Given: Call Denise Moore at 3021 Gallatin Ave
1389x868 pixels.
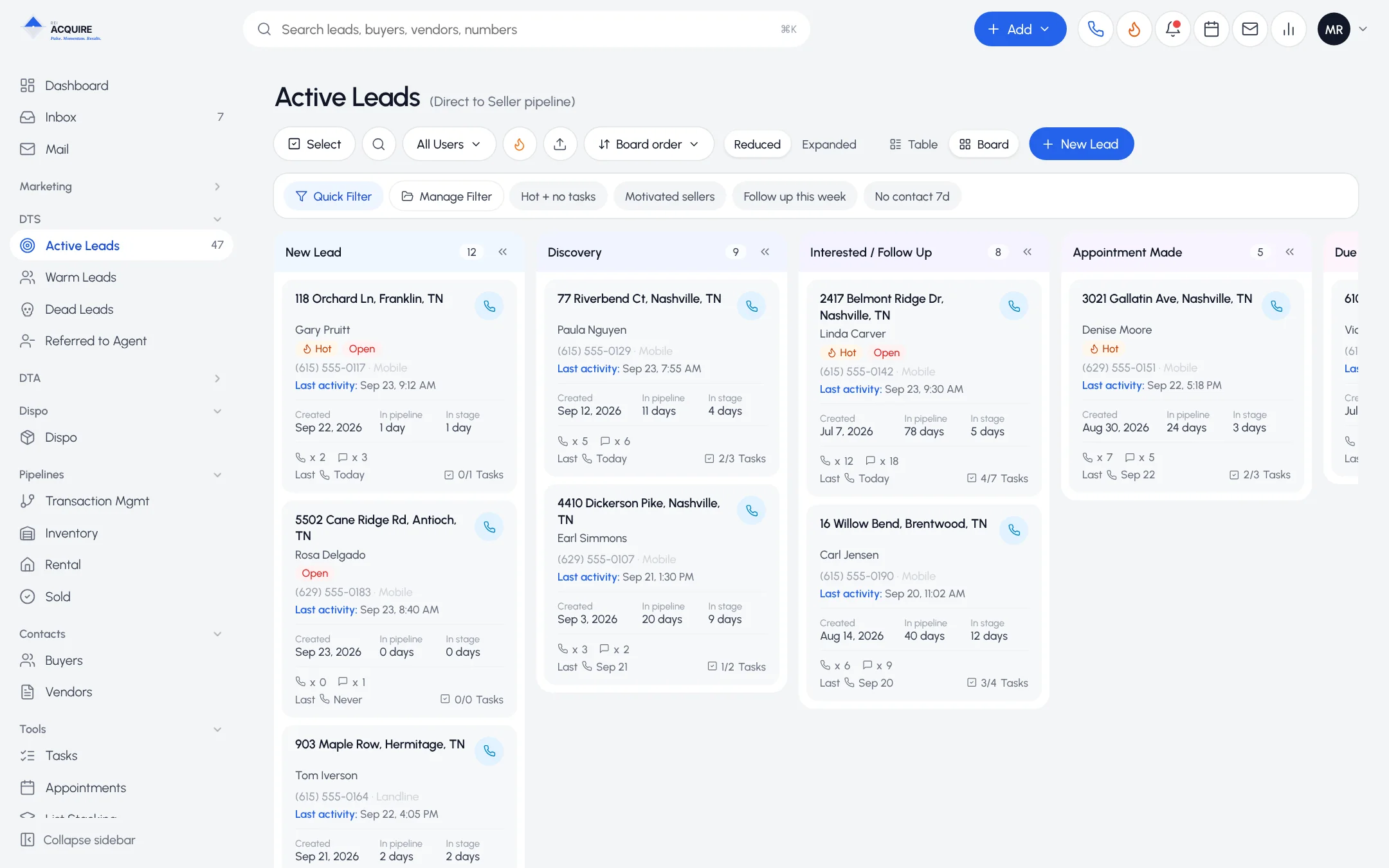Looking at the screenshot, I should [x=1276, y=306].
